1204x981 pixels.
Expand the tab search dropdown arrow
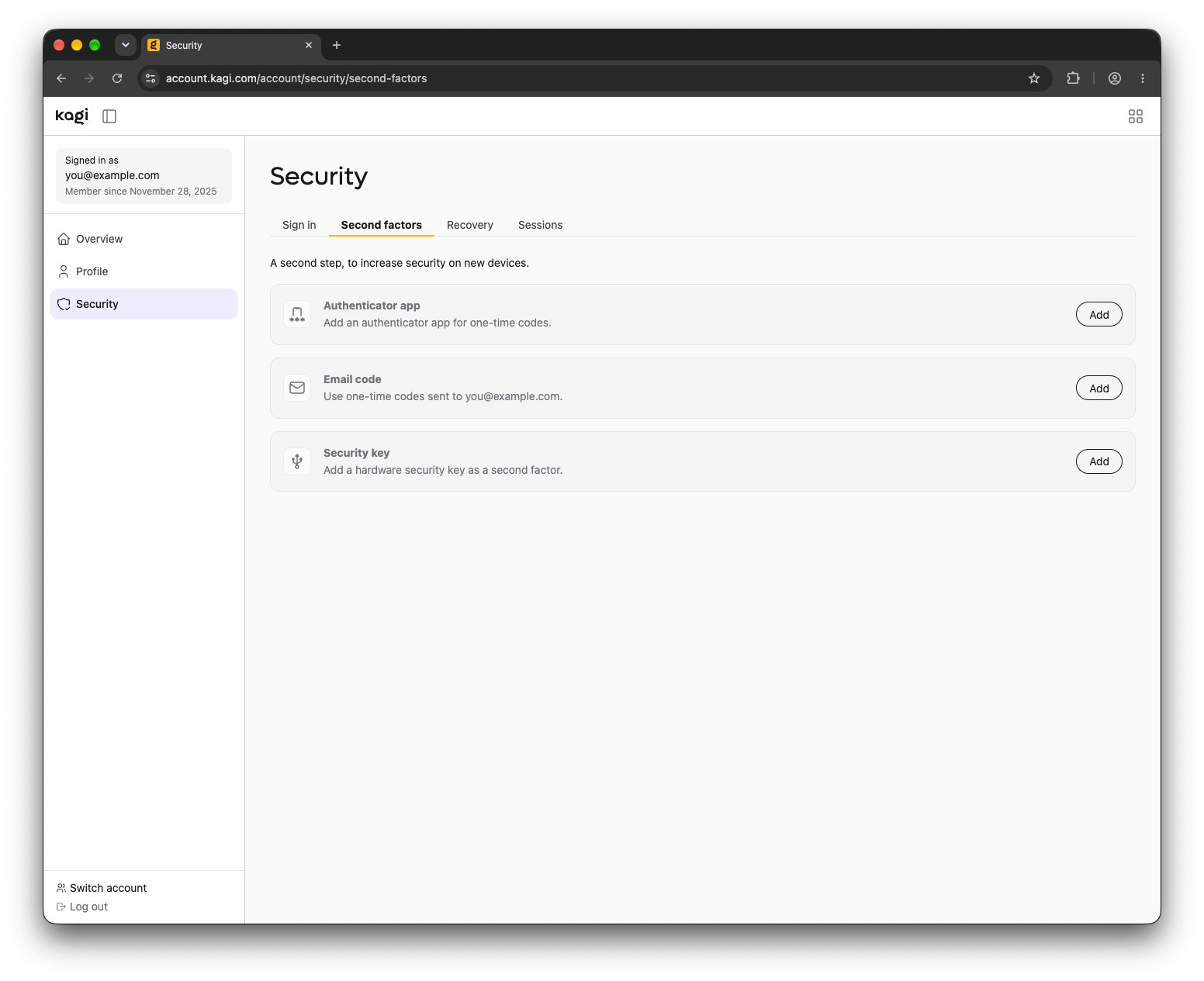point(126,45)
